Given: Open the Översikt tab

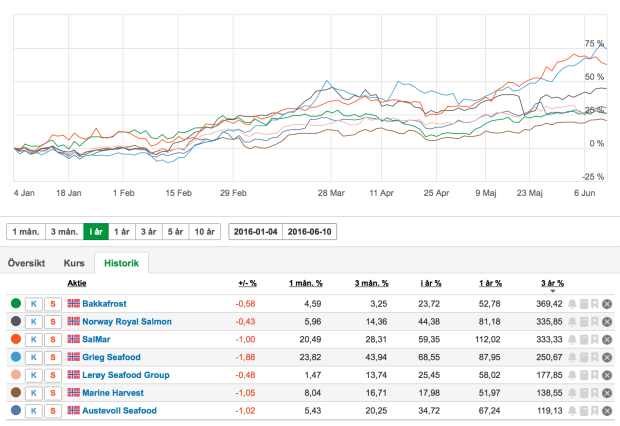Looking at the screenshot, I should (x=27, y=263).
